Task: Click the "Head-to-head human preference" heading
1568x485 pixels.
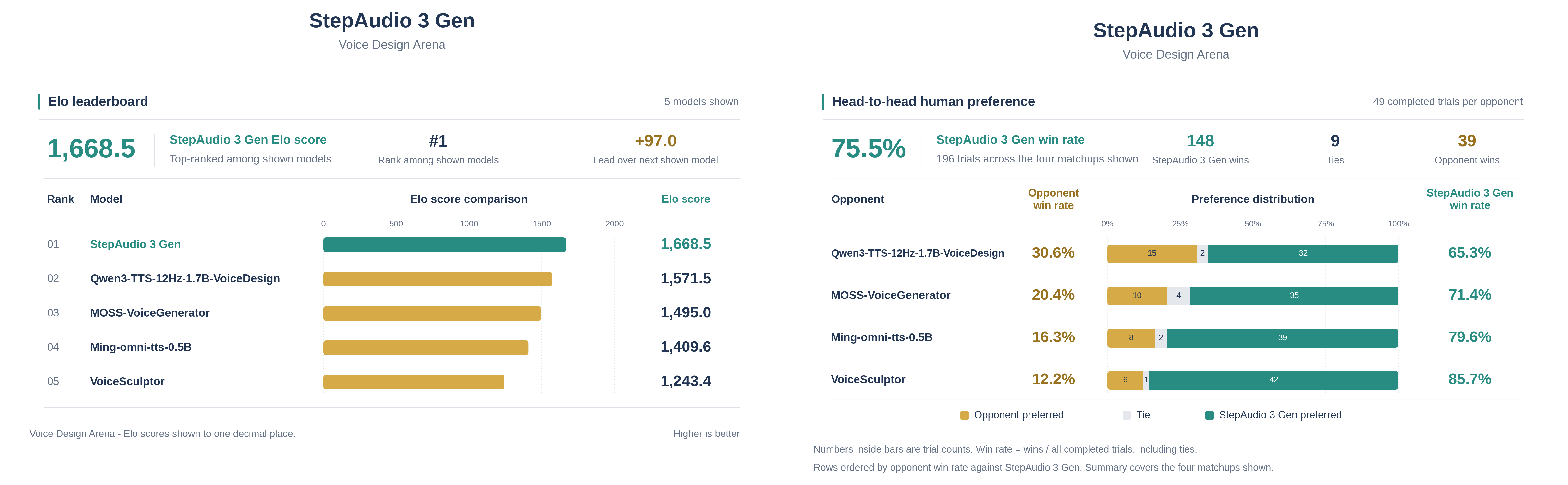Action: click(933, 102)
